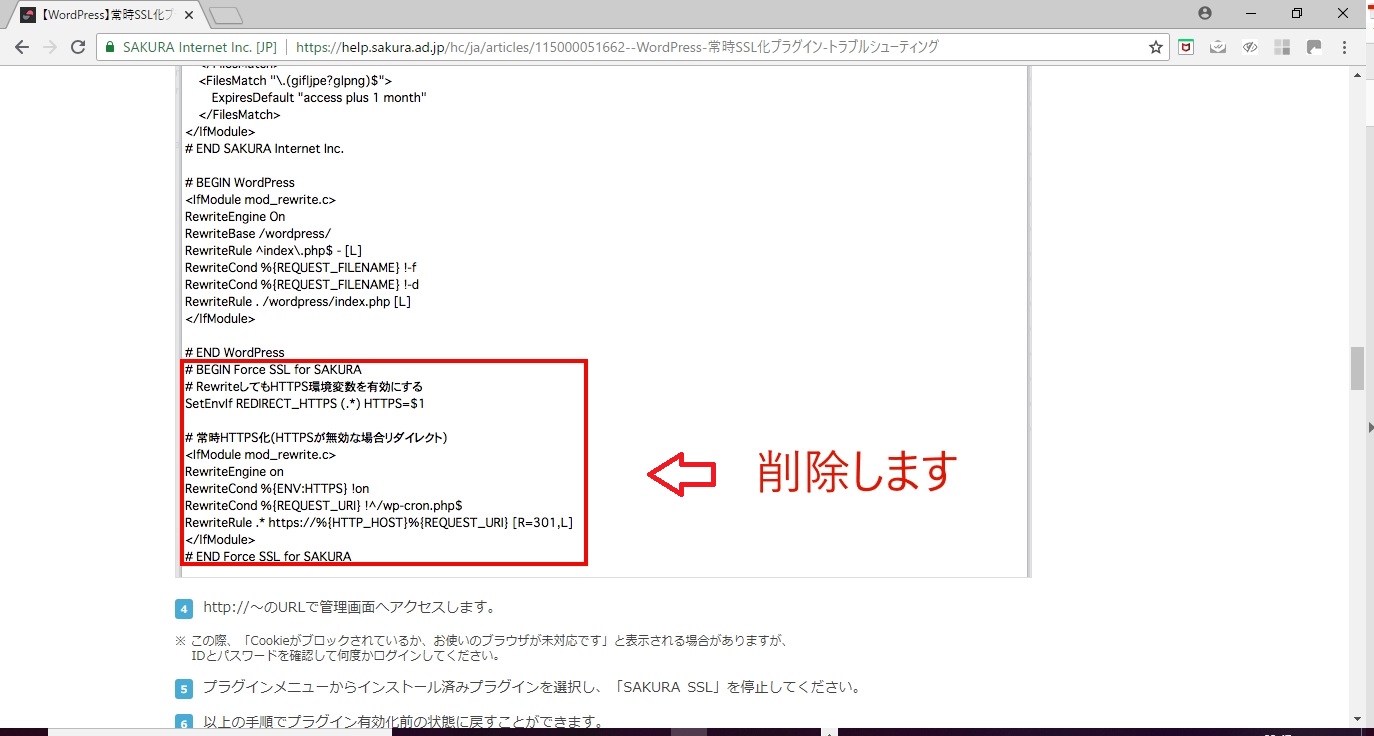Click the '# BEGIN Force SSL for SAKURA' line
This screenshot has width=1374, height=736.
[x=273, y=369]
